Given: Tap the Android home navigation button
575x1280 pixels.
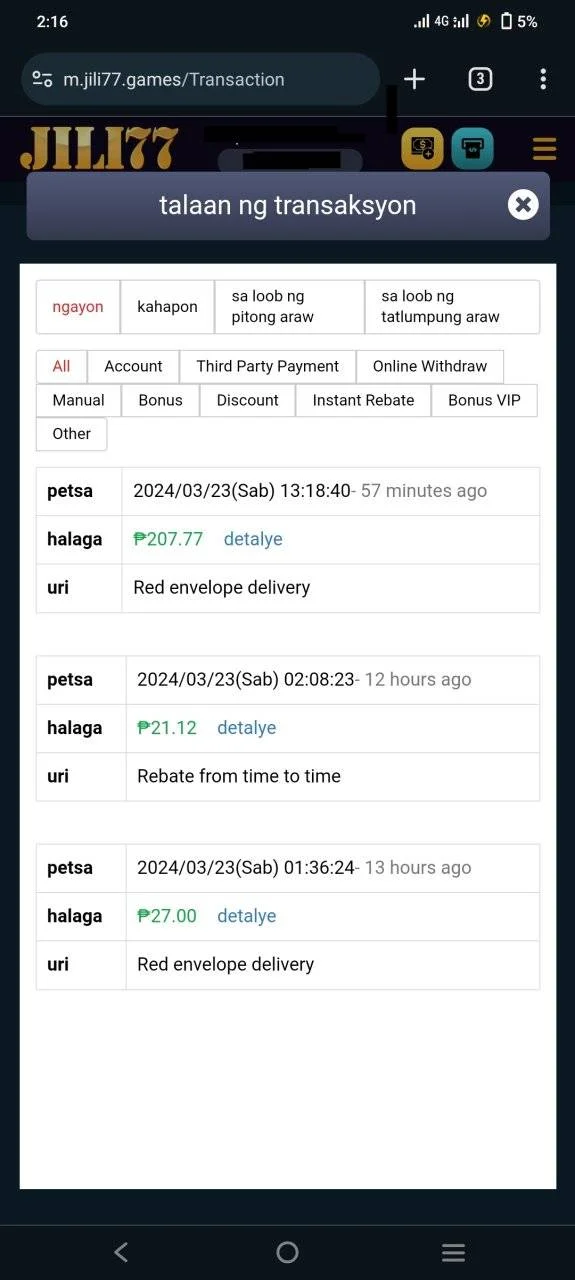Looking at the screenshot, I should (287, 1252).
